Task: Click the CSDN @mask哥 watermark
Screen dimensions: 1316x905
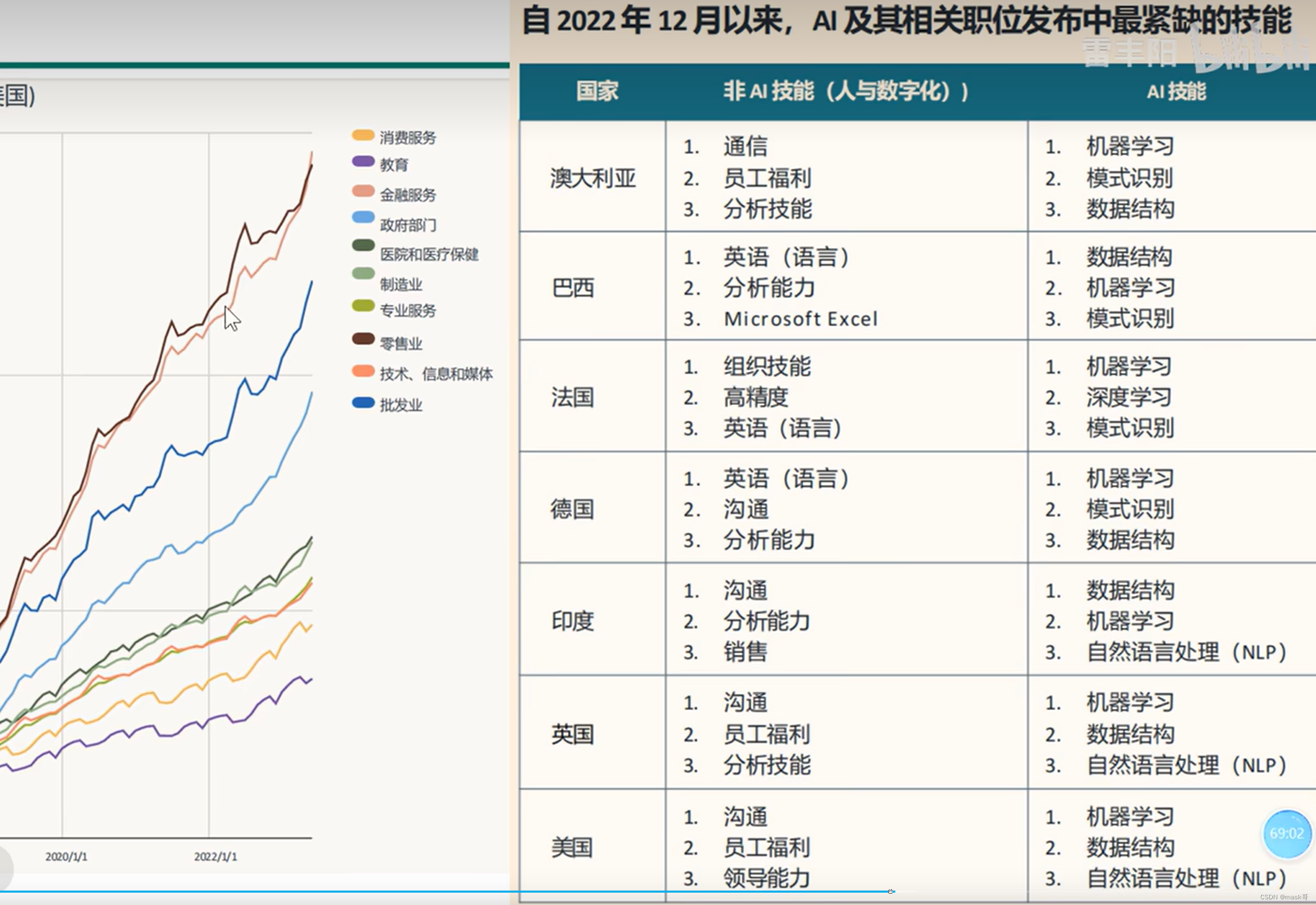Action: pos(1284,897)
